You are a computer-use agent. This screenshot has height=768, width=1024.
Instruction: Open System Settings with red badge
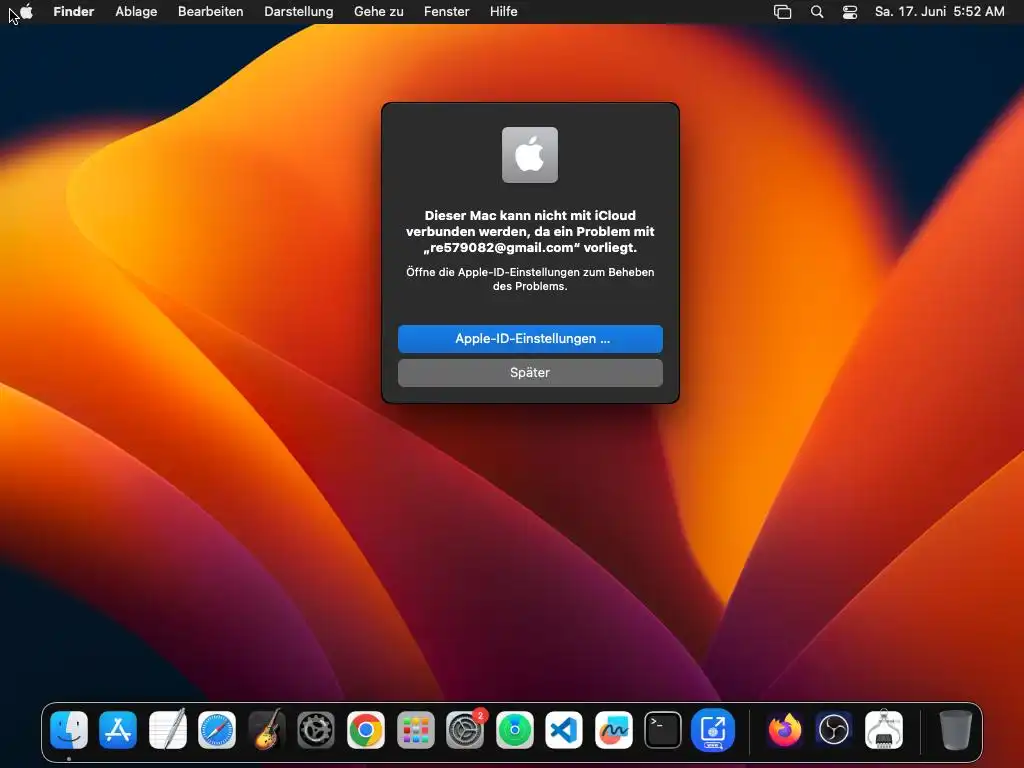coord(465,729)
